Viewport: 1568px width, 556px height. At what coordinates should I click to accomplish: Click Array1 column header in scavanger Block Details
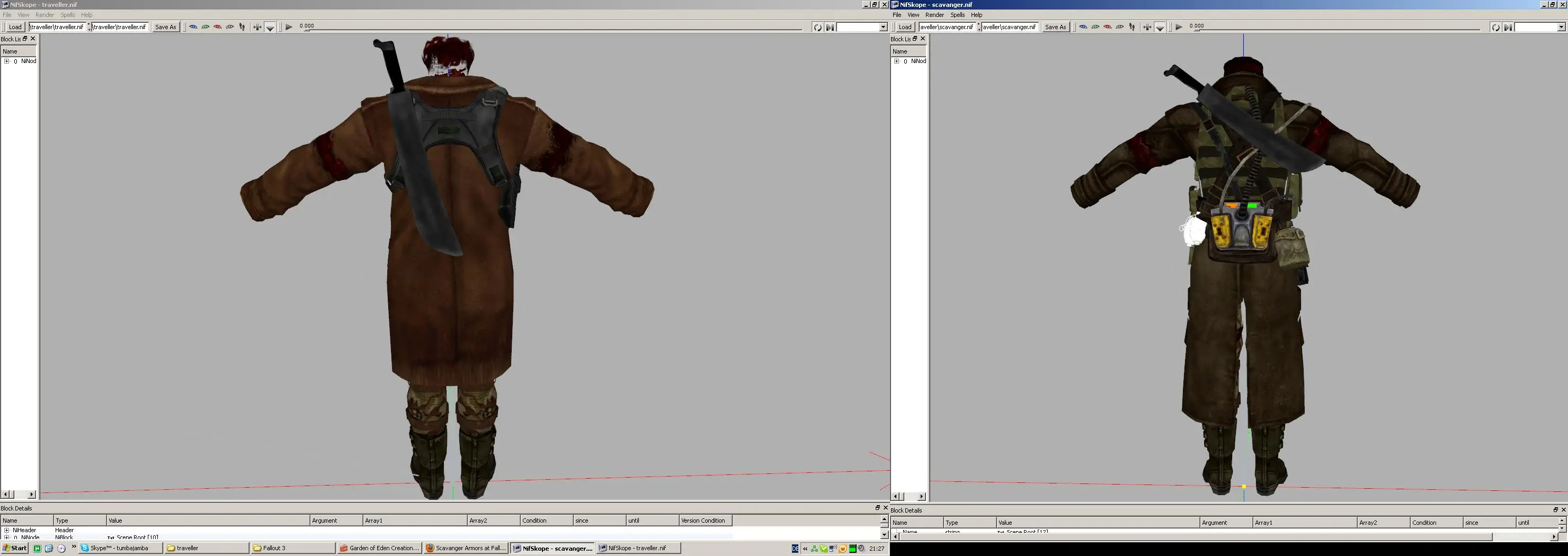1305,523
